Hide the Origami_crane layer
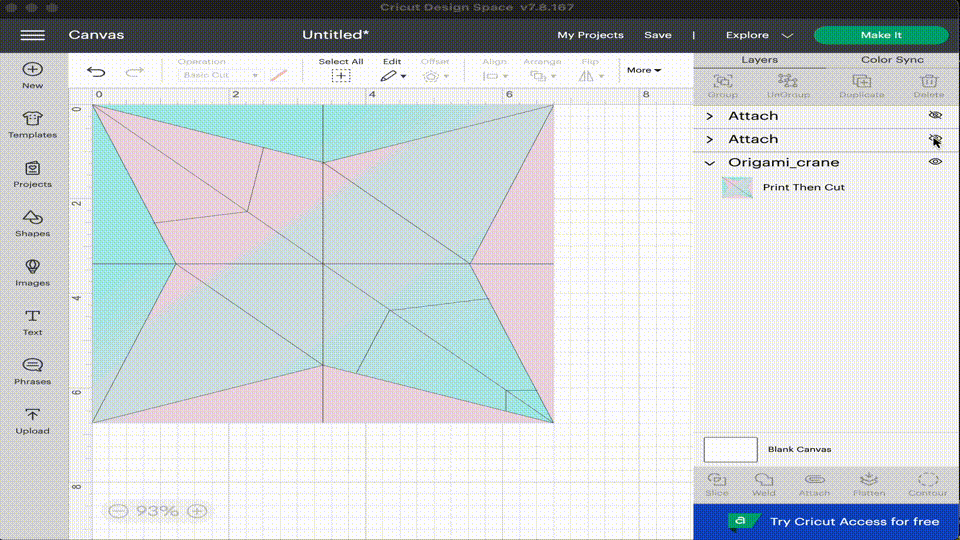960x540 pixels. [935, 162]
